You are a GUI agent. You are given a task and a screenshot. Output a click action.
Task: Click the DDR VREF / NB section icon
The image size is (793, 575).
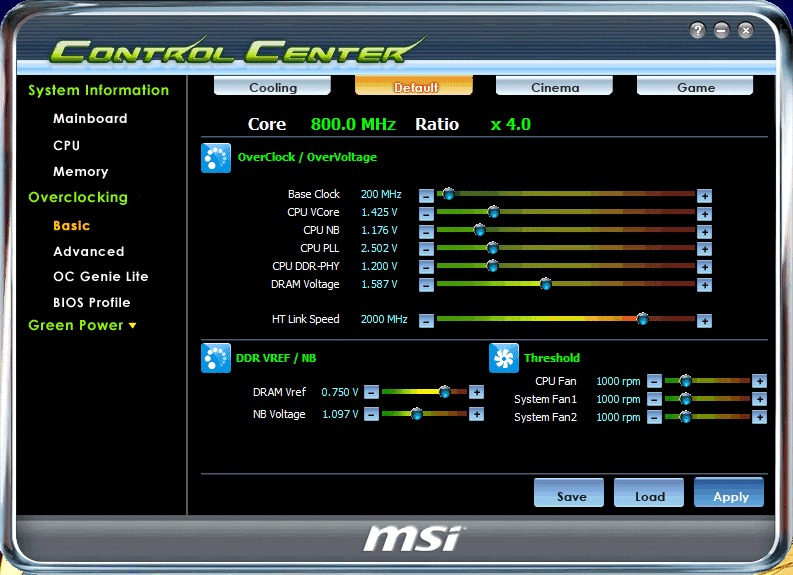(216, 358)
